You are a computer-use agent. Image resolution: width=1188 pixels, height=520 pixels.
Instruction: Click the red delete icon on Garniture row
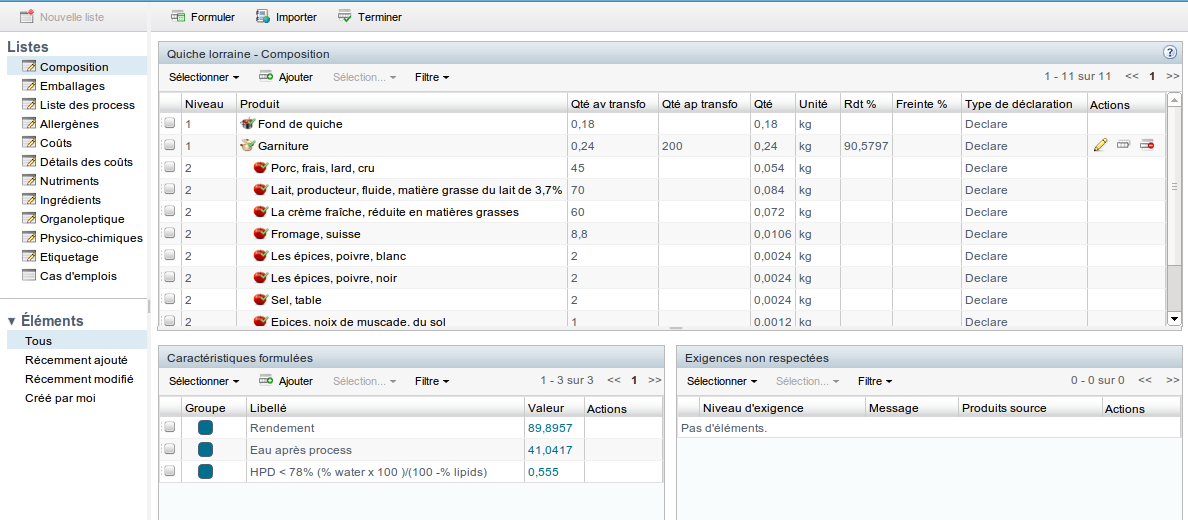1146,145
